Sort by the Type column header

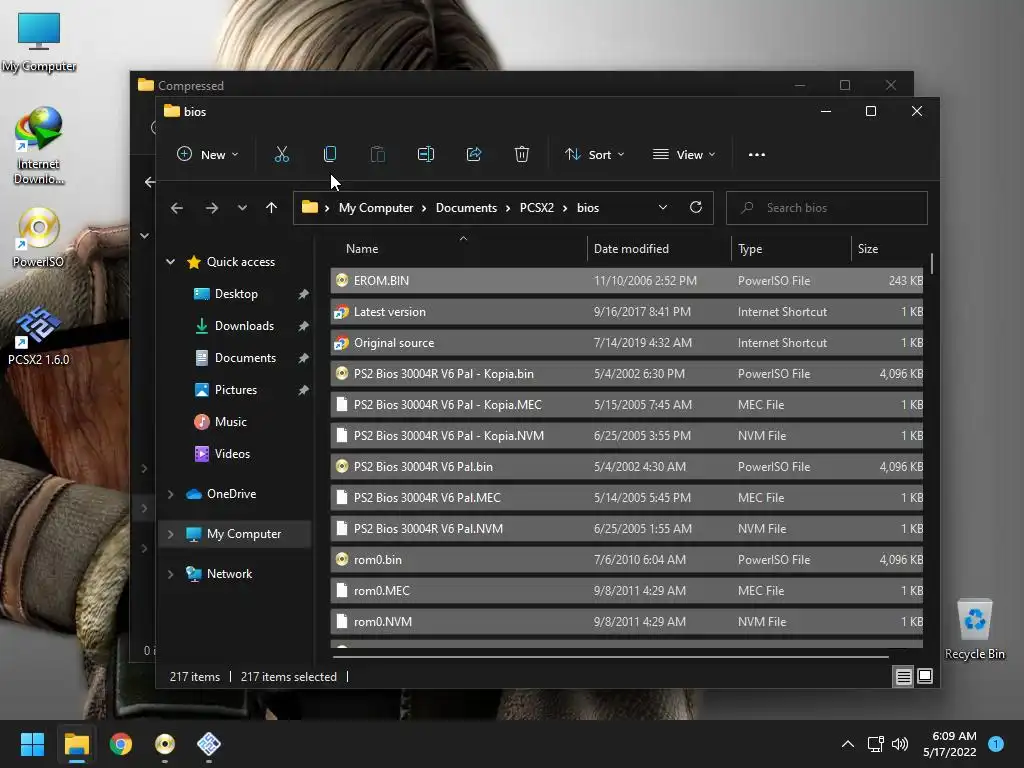[791, 249]
